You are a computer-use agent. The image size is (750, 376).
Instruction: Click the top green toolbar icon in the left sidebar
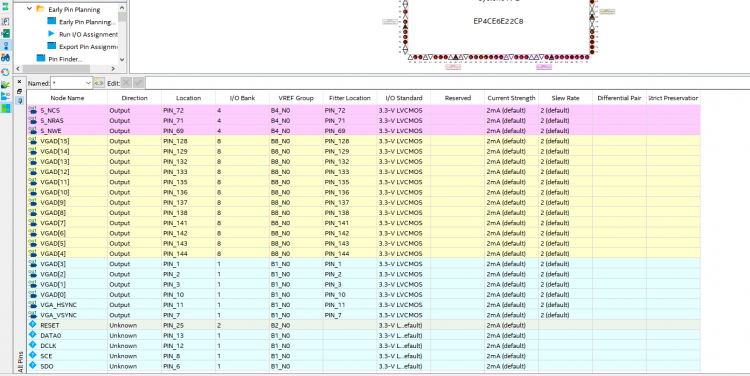pyautogui.click(x=5, y=8)
